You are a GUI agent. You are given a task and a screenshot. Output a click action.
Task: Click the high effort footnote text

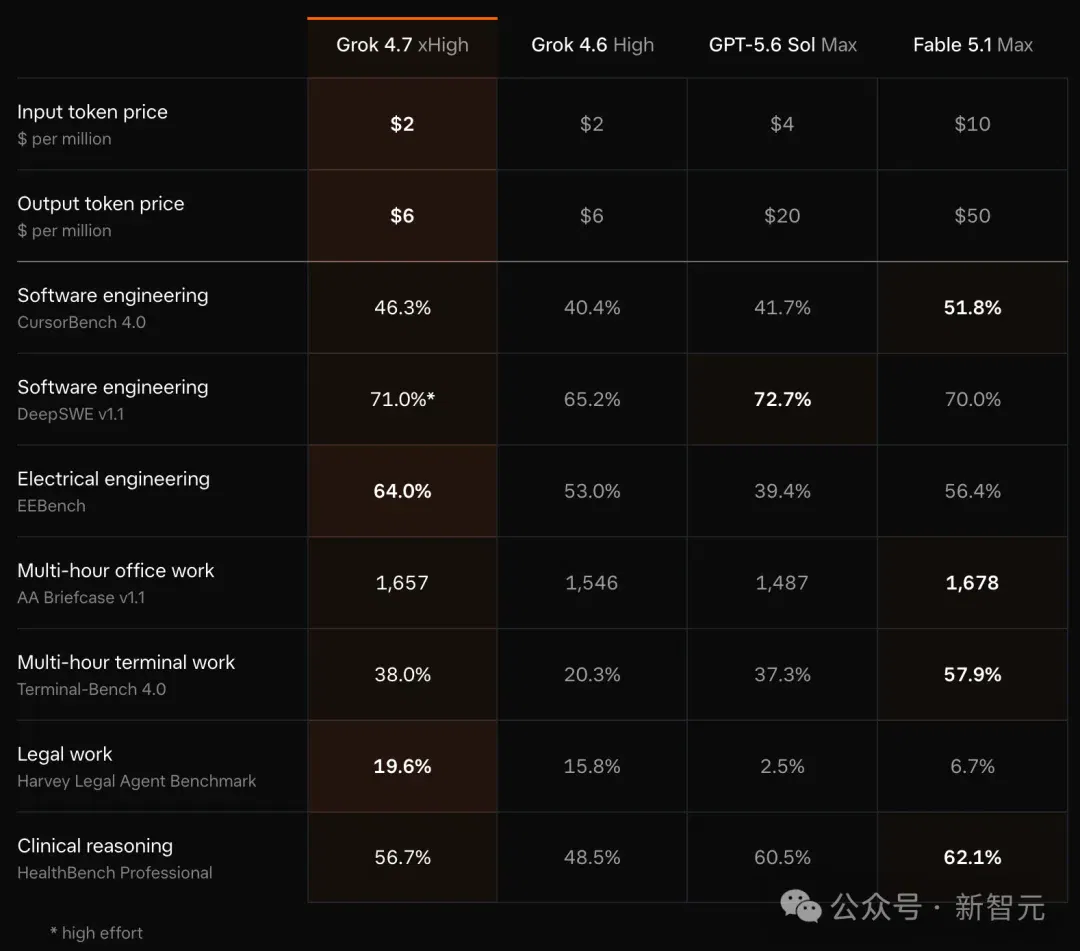click(96, 932)
